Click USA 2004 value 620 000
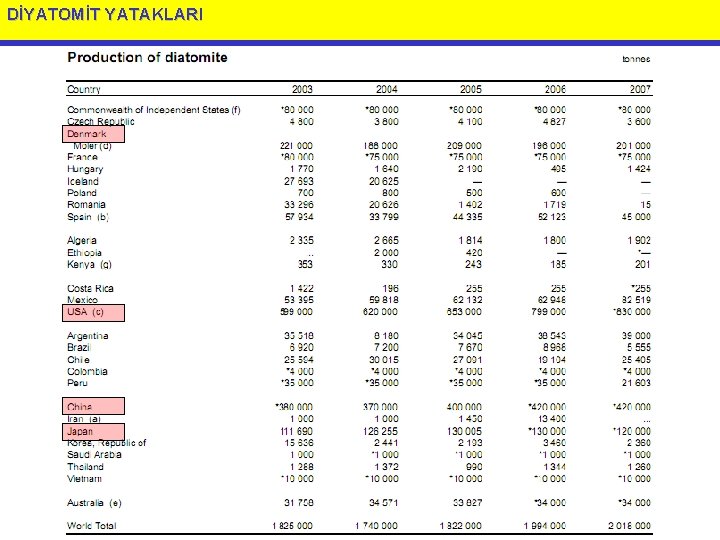This screenshot has height=540, width=720. [381, 312]
